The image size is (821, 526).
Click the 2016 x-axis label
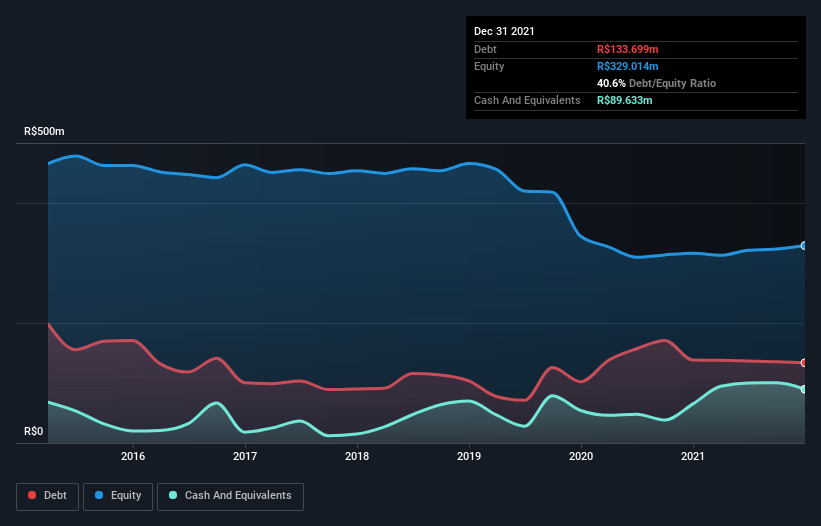pos(133,456)
